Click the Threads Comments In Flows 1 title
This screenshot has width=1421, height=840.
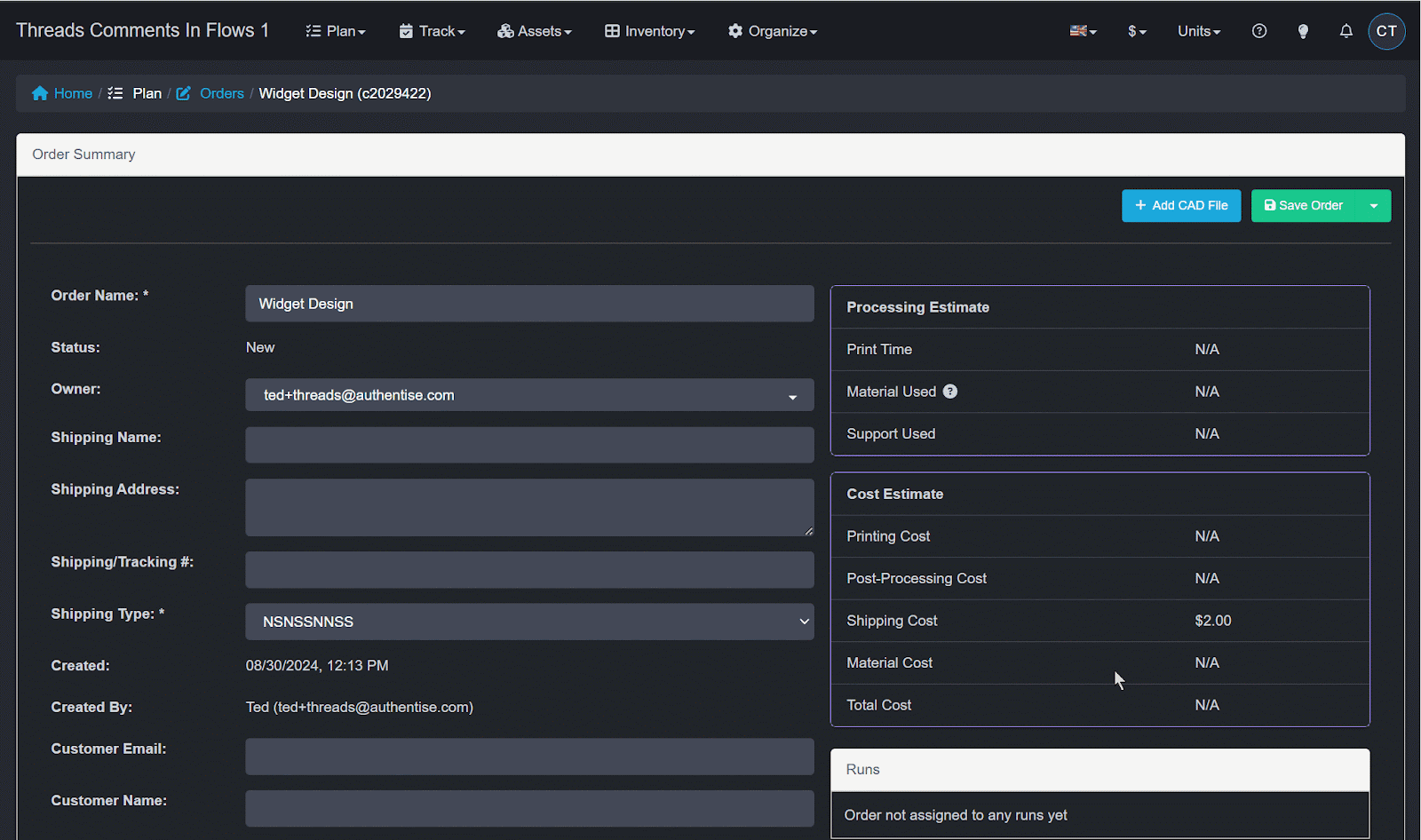click(x=142, y=30)
